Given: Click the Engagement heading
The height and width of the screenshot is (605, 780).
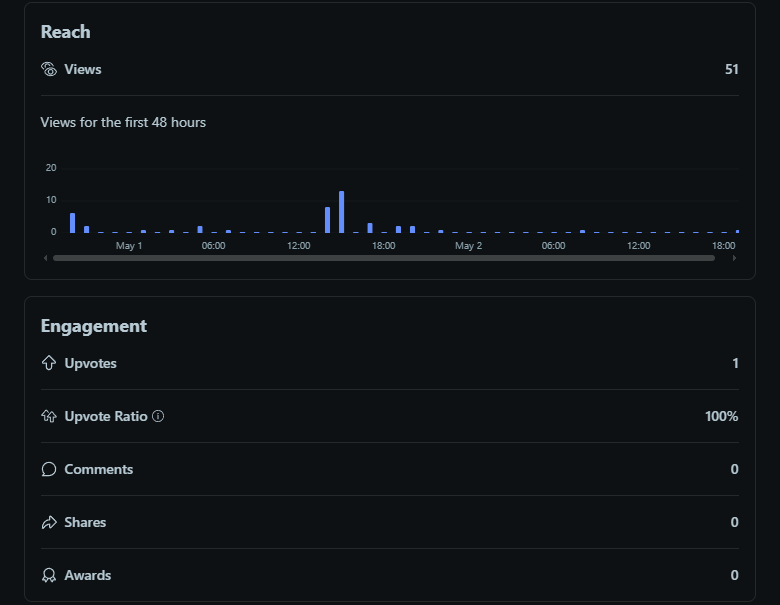Looking at the screenshot, I should (94, 326).
